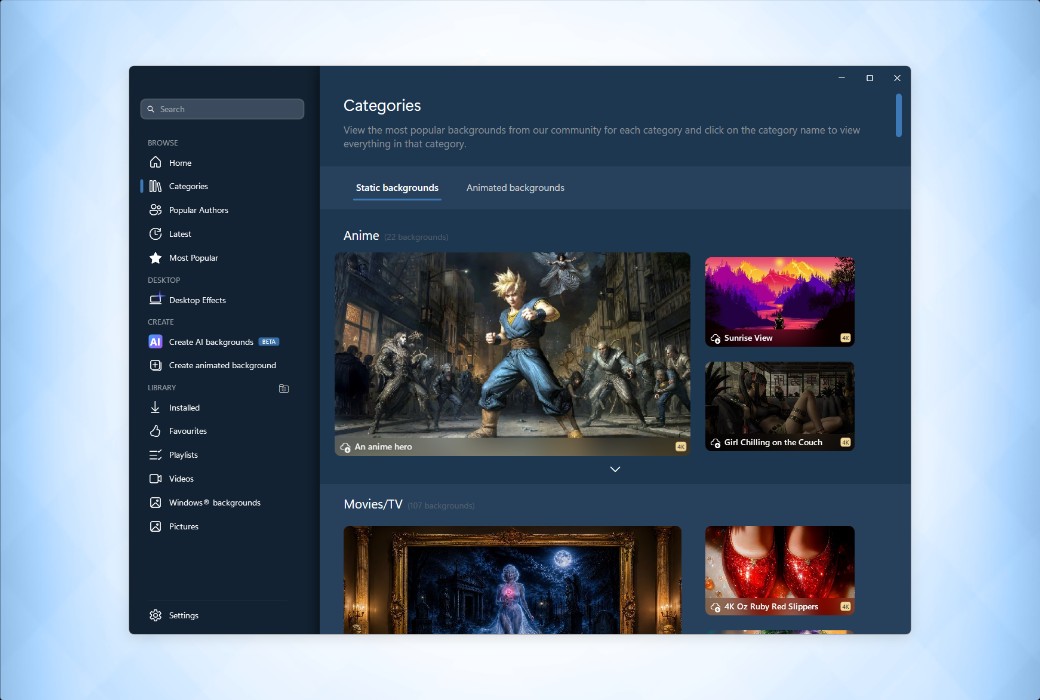The image size is (1040, 700).
Task: Click the Settings label
Action: click(184, 615)
